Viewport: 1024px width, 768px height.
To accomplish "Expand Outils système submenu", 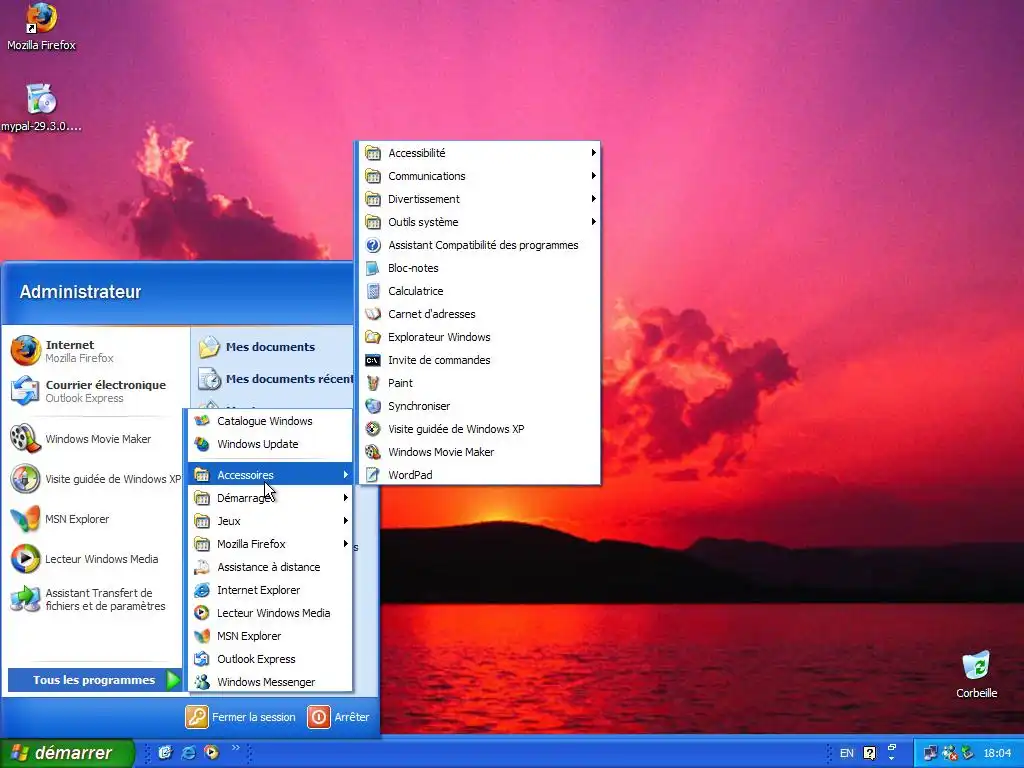I will click(479, 222).
